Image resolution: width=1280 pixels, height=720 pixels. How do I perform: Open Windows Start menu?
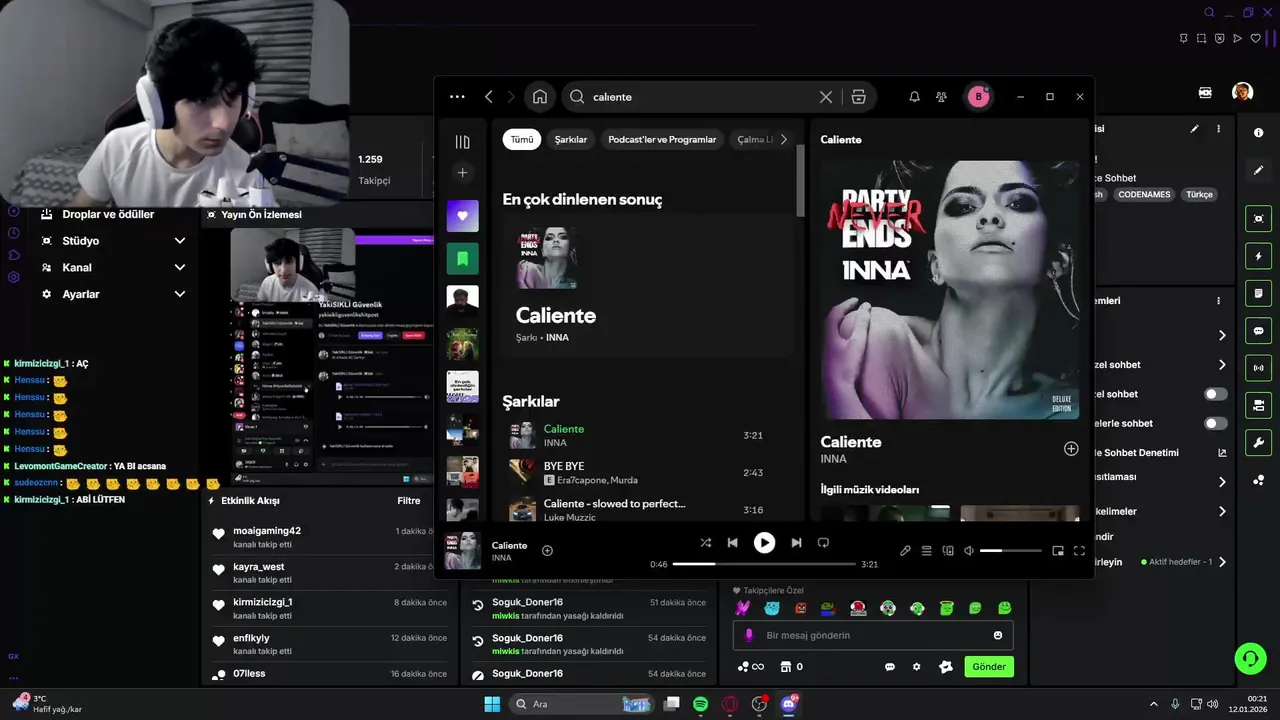(492, 704)
